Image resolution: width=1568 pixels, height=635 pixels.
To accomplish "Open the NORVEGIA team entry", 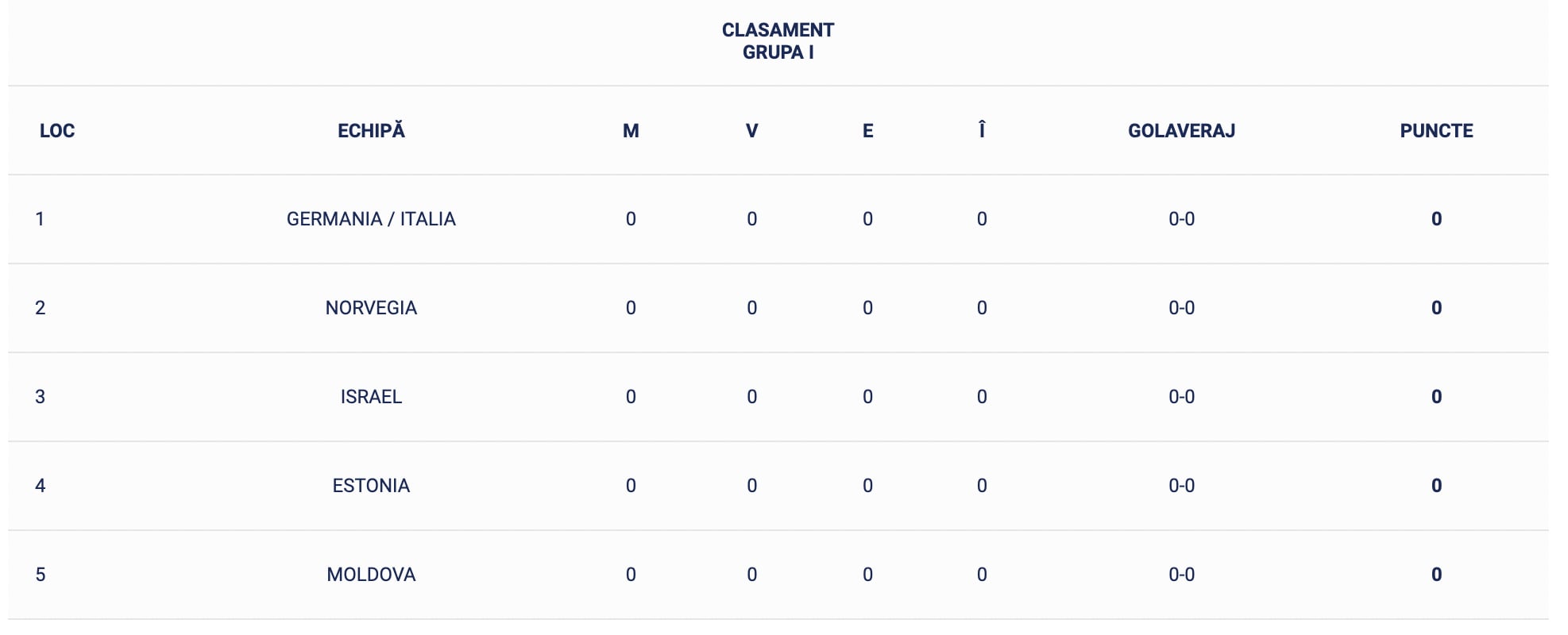I will click(371, 308).
